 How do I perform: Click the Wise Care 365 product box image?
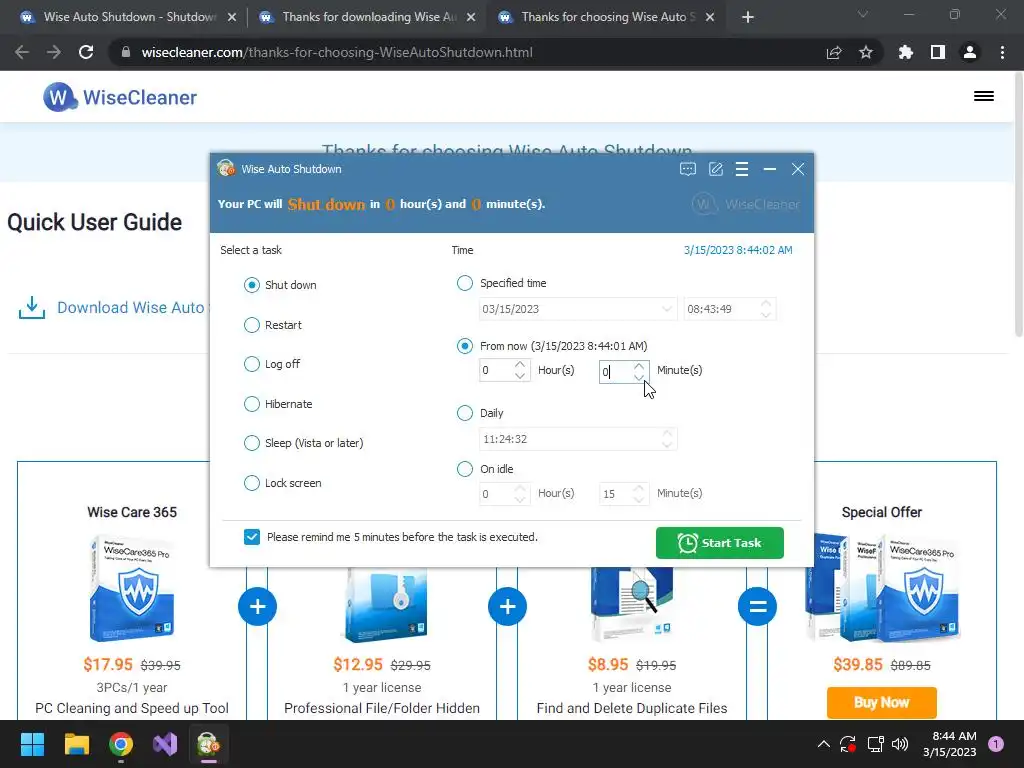[132, 588]
